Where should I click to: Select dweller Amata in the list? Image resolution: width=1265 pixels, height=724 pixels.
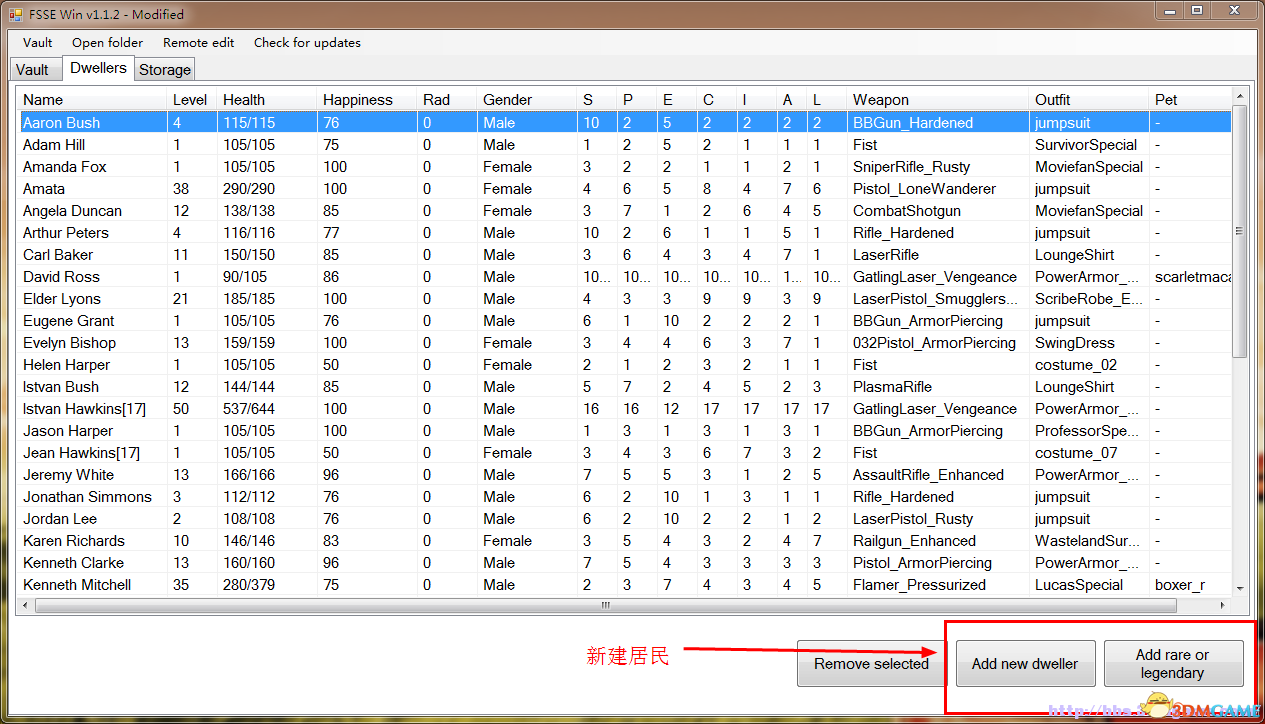44,189
